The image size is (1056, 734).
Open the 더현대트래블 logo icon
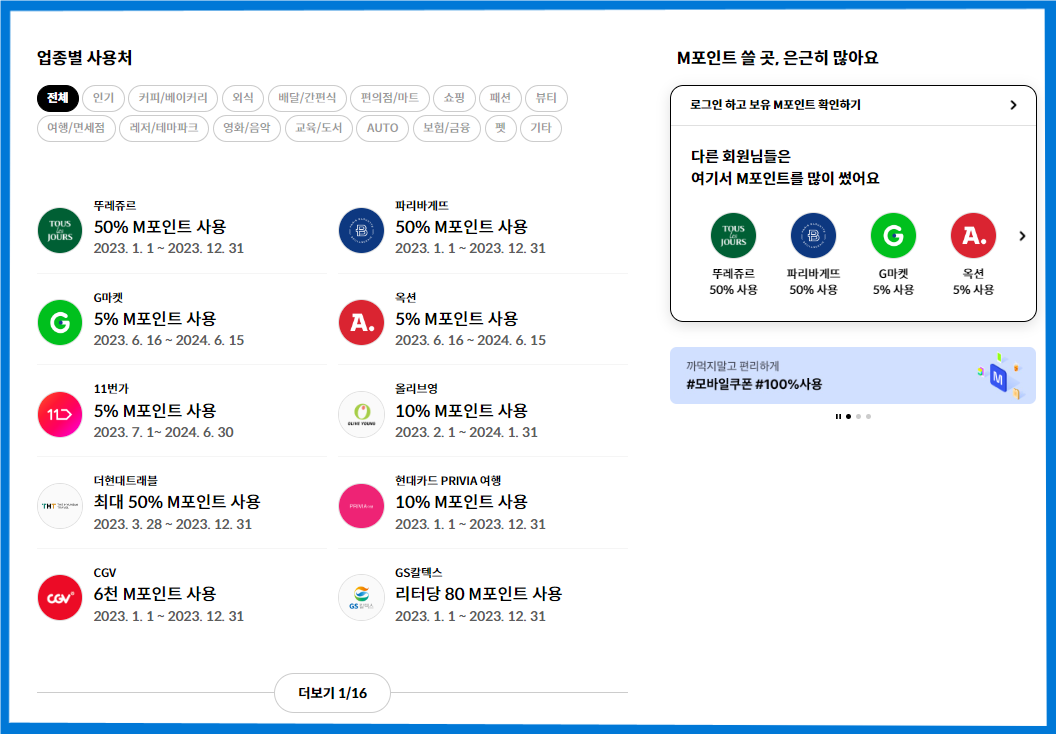[x=60, y=506]
